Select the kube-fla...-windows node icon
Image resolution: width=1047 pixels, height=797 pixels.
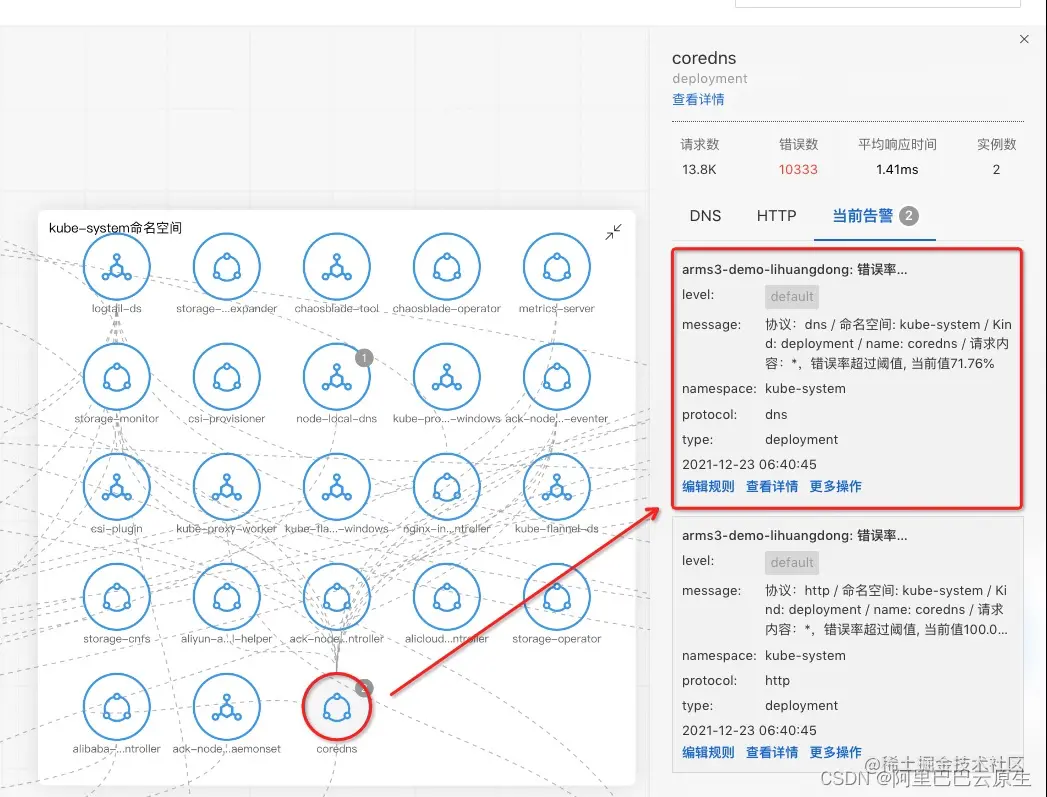337,487
